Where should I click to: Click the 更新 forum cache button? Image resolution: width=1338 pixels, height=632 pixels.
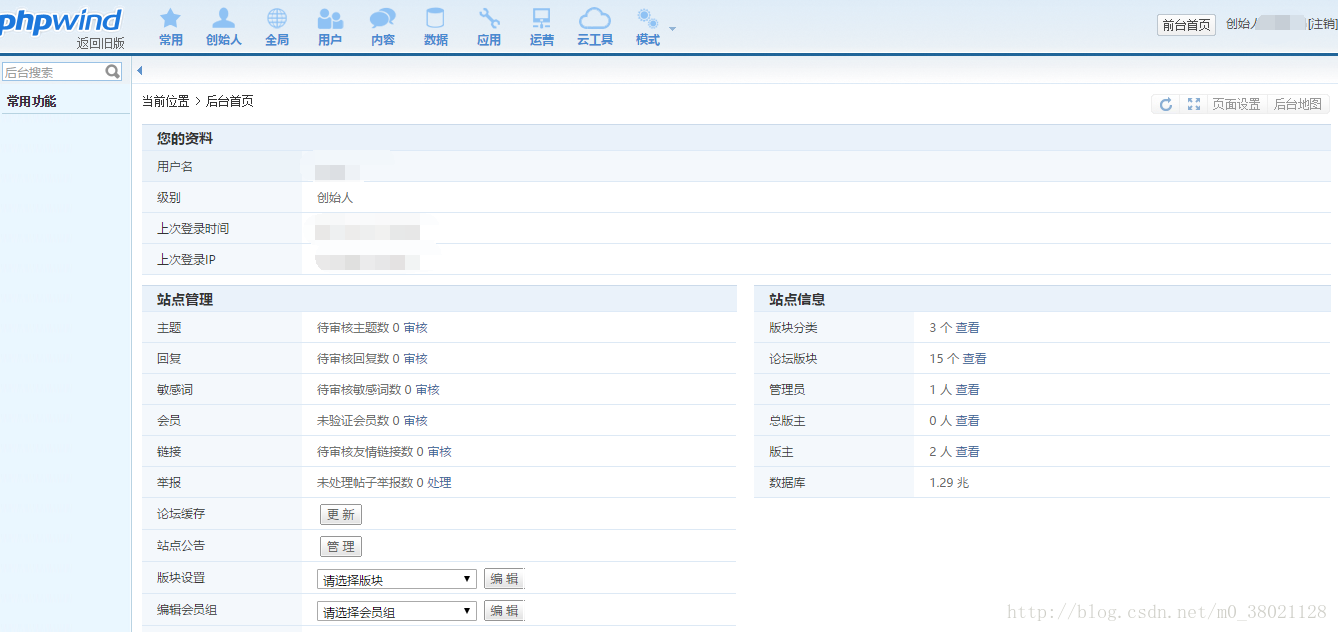coord(341,514)
